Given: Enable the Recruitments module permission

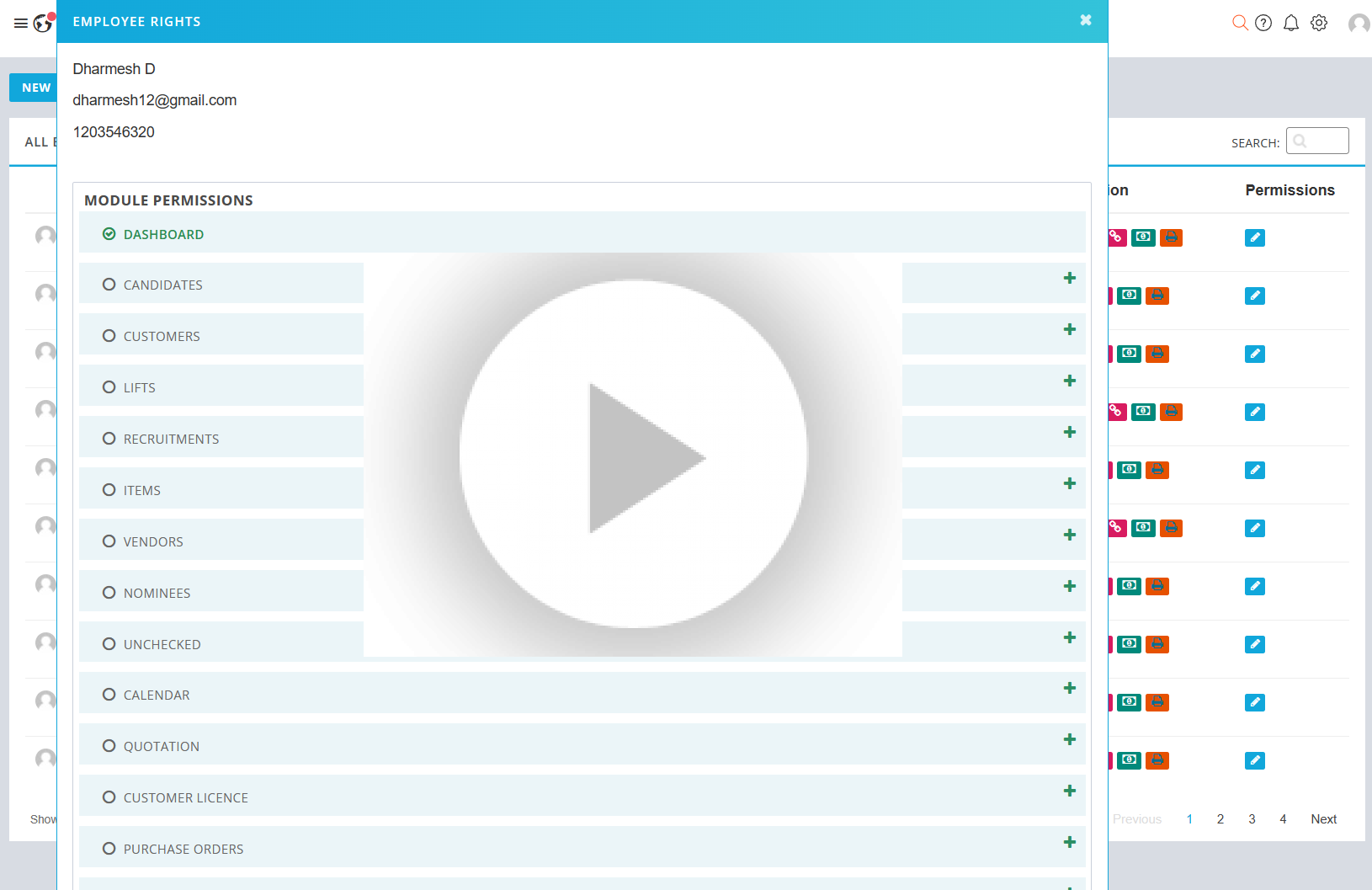Looking at the screenshot, I should coord(109,439).
